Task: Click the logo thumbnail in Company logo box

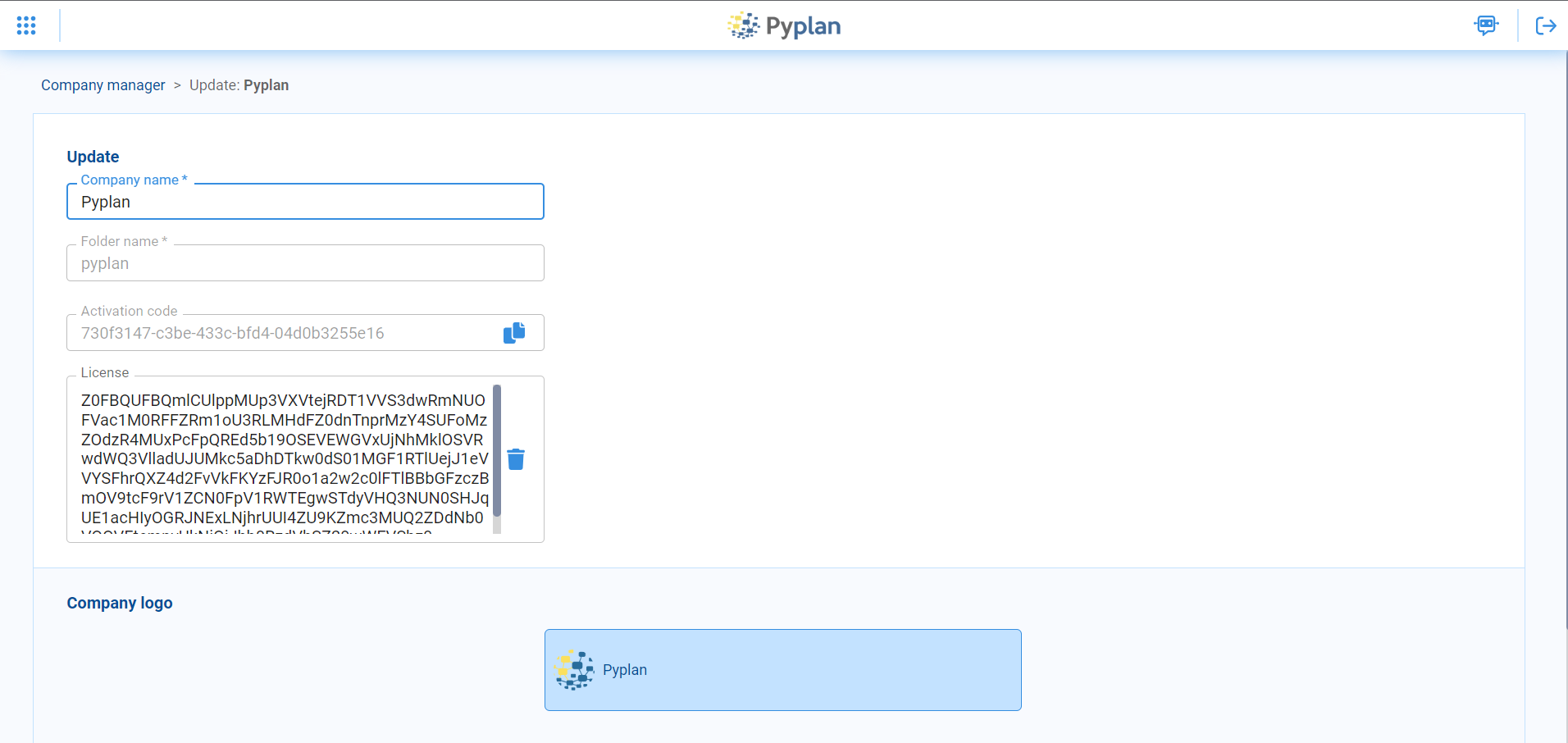Action: click(x=574, y=670)
